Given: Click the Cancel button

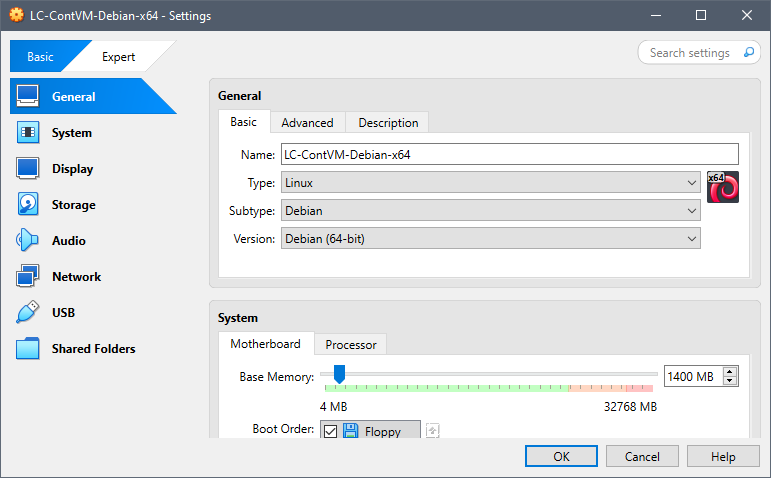Looking at the screenshot, I should [642, 456].
